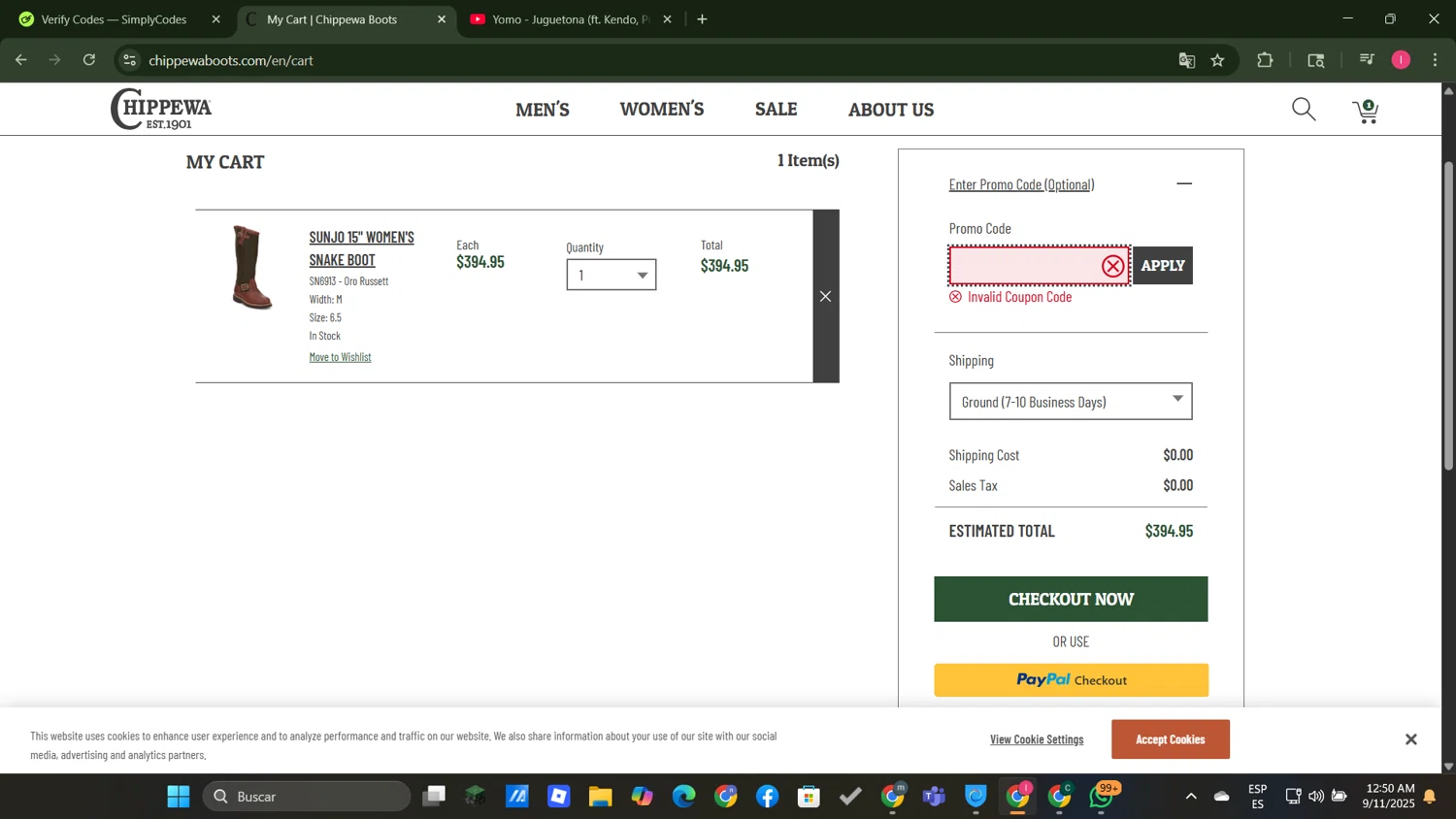
Task: Click the translate page icon
Action: click(1186, 60)
